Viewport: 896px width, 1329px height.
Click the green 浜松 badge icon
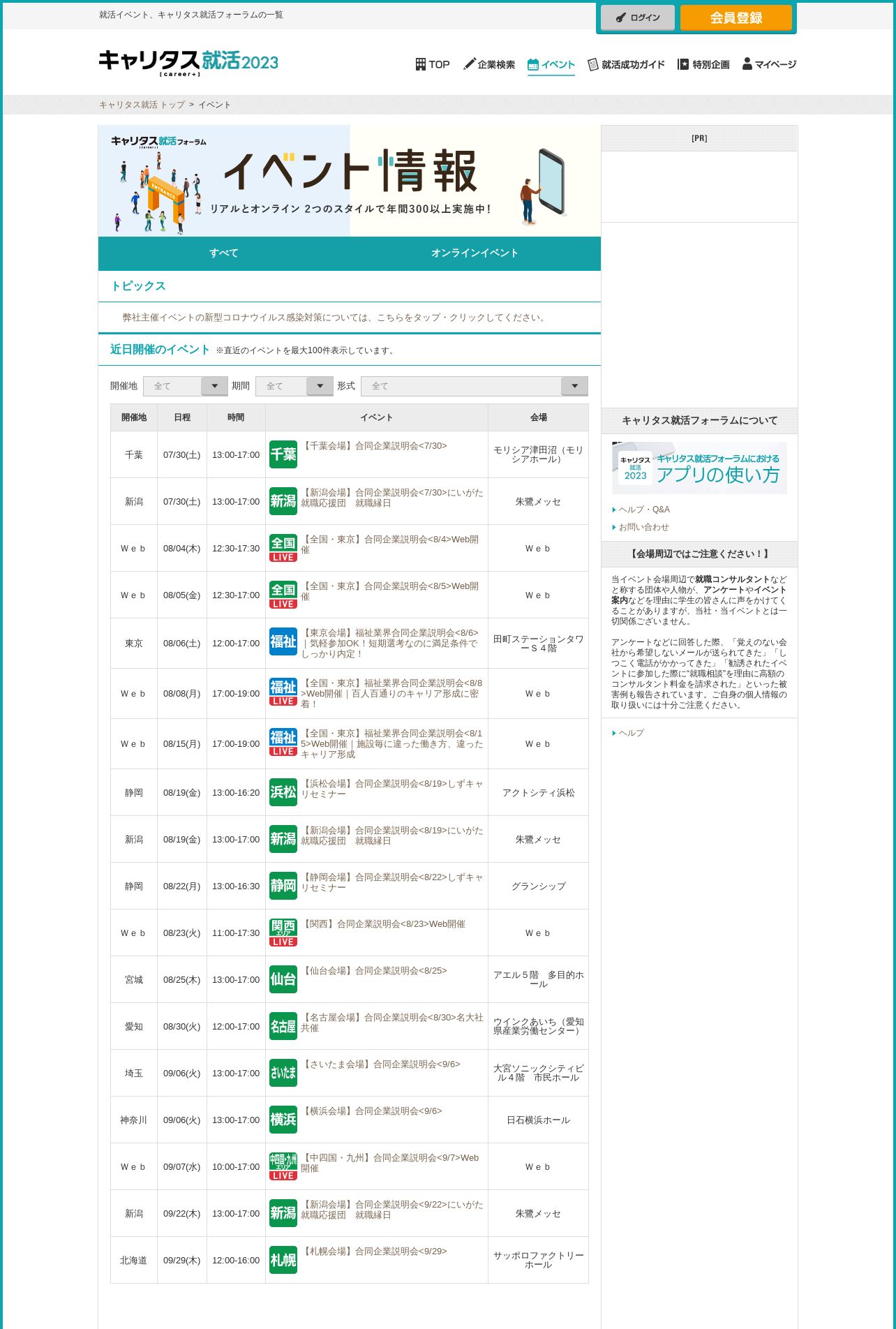click(x=283, y=792)
